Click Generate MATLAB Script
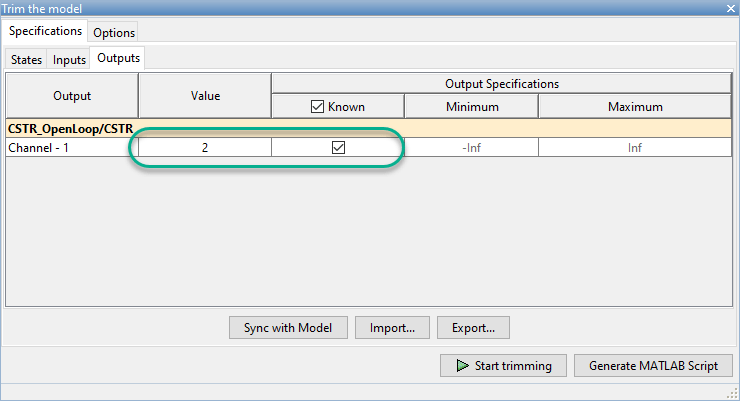Image resolution: width=740 pixels, height=401 pixels. pyautogui.click(x=653, y=365)
